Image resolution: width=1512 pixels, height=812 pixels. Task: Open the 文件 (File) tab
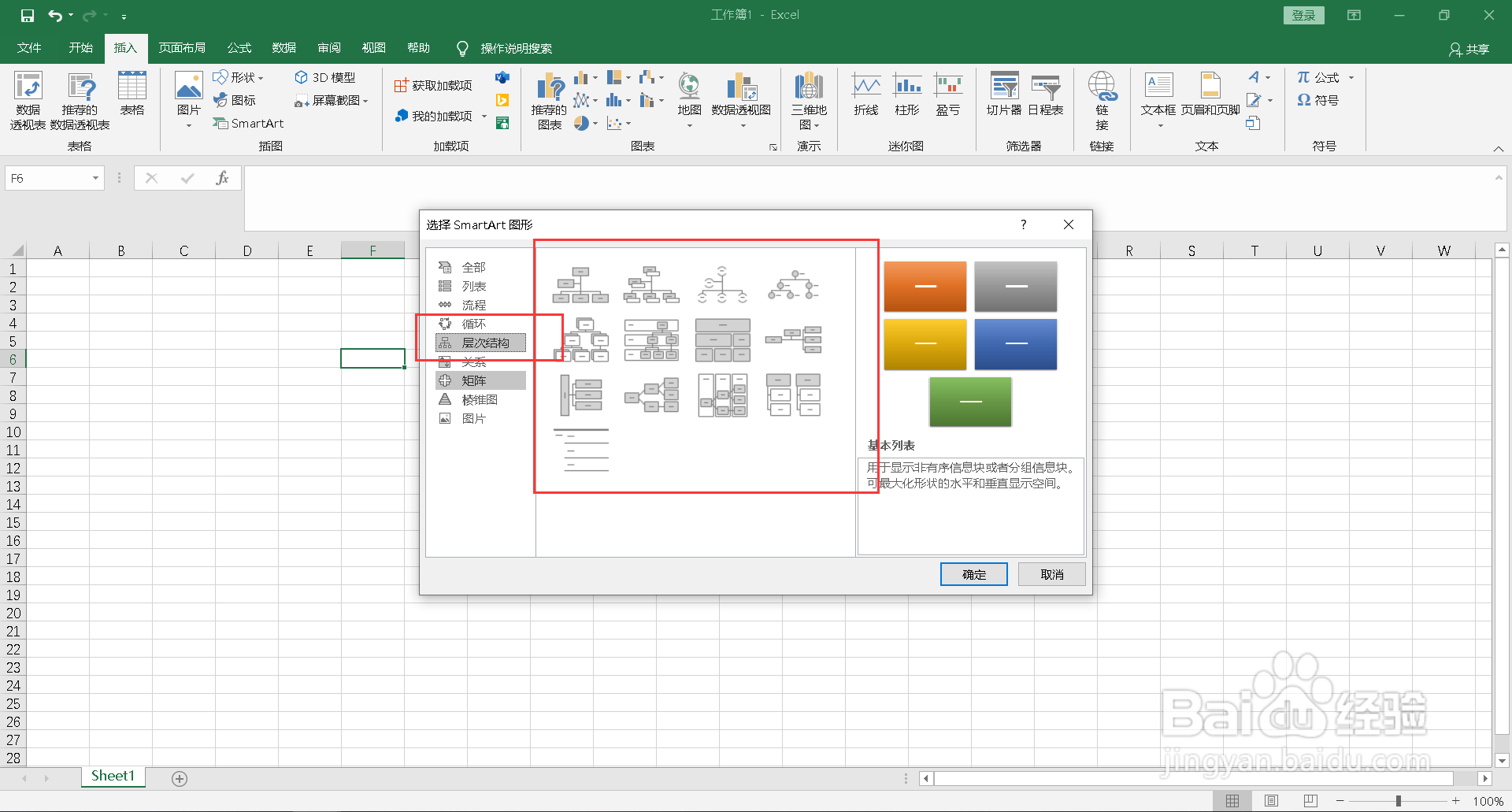29,48
